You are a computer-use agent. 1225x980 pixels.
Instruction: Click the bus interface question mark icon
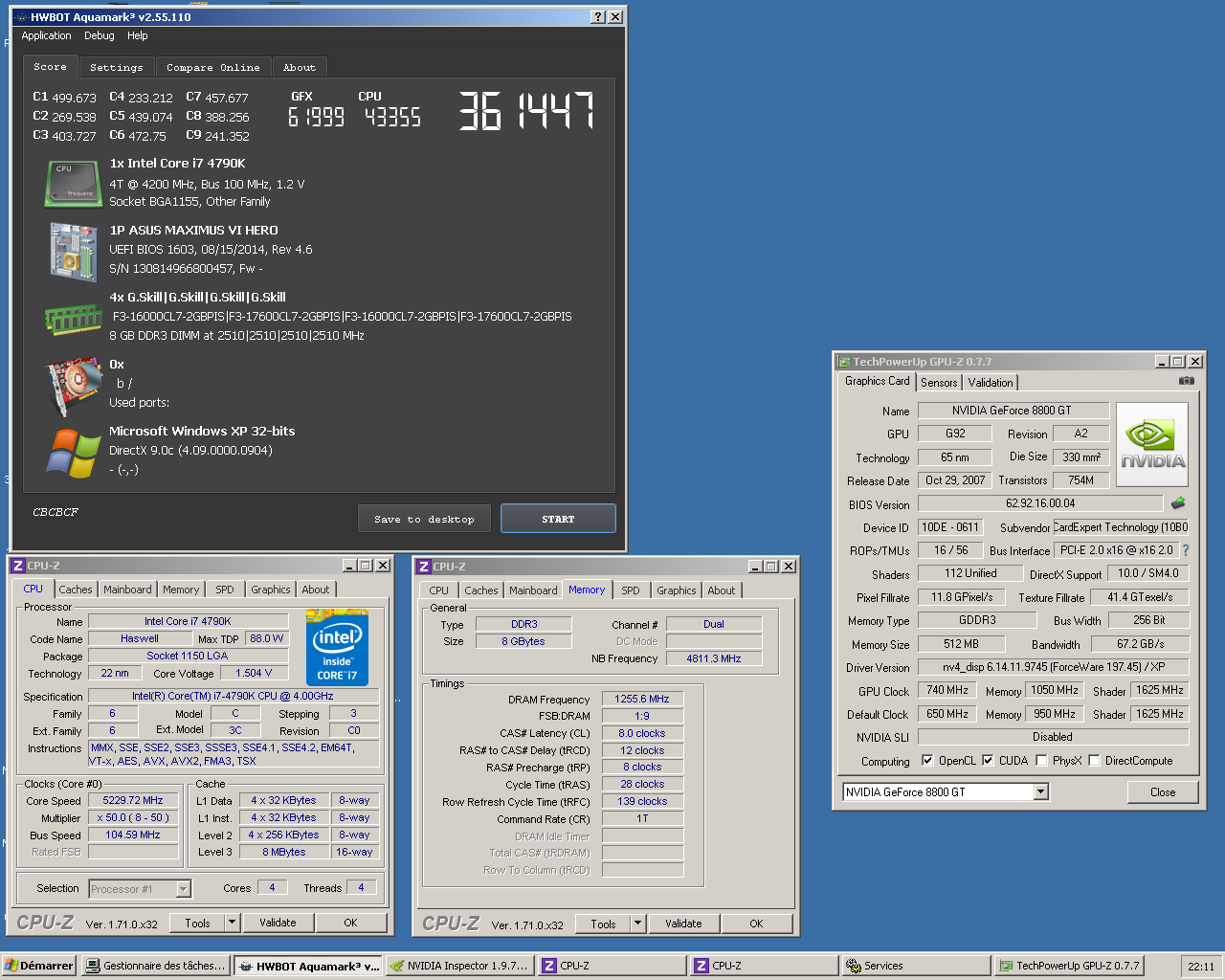click(1186, 550)
